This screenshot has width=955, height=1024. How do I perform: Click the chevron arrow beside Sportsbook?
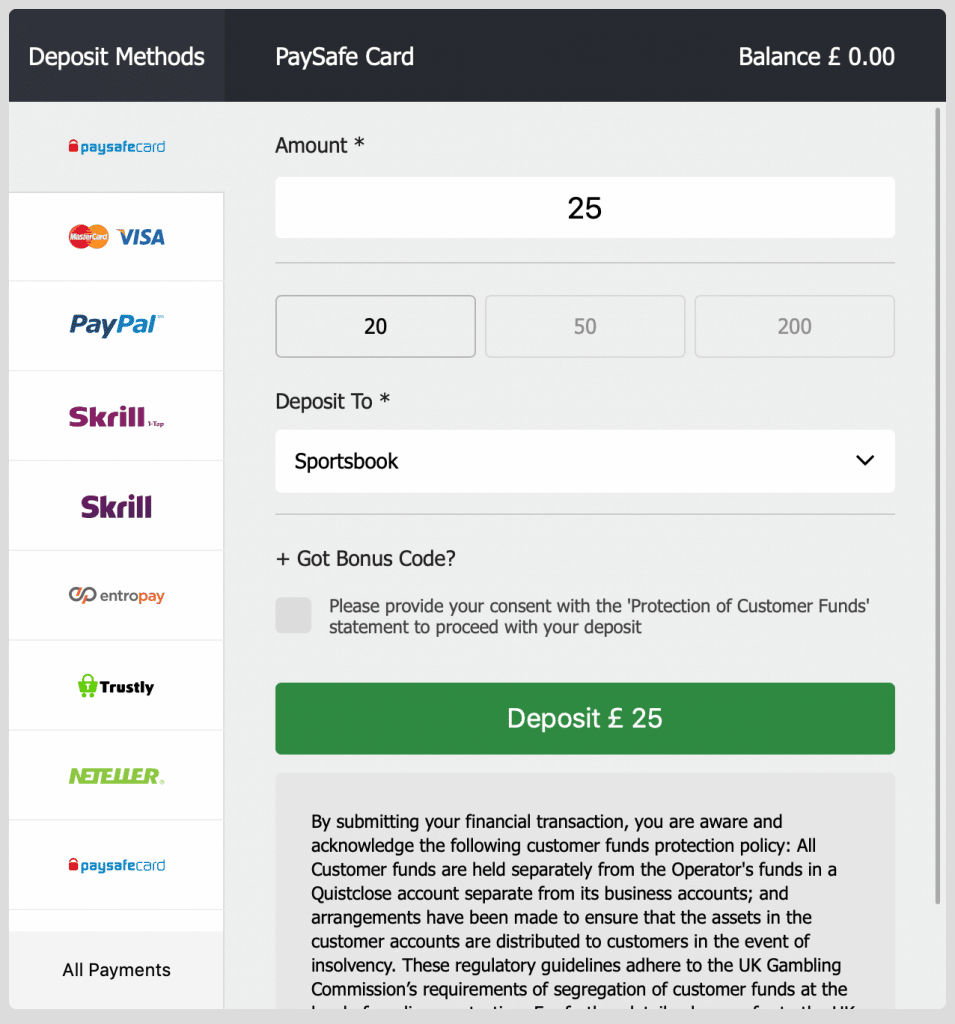coord(865,461)
